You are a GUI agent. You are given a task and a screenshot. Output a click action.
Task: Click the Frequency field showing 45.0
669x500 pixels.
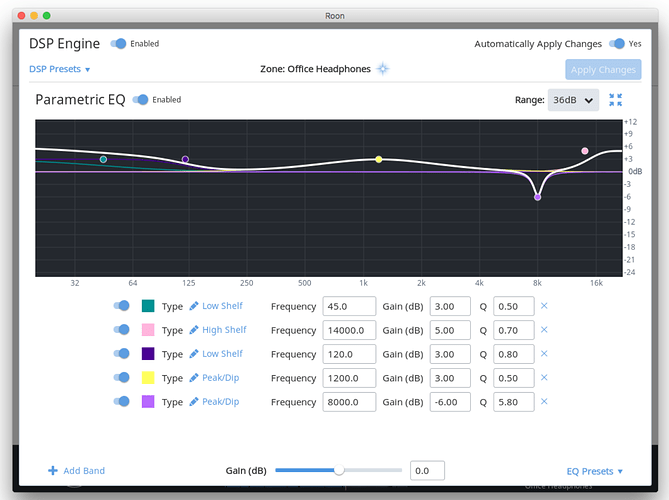[349, 306]
